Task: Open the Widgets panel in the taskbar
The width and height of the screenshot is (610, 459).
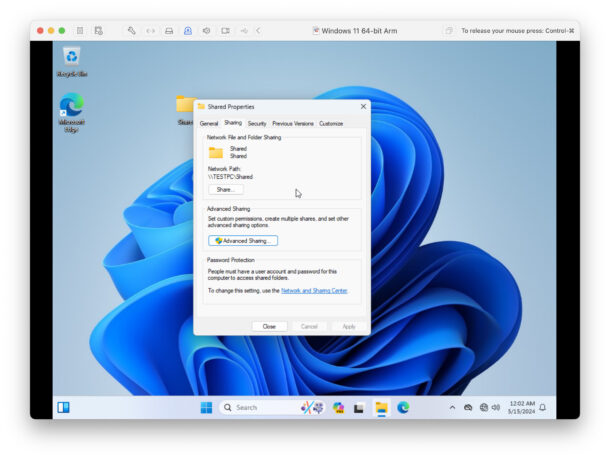Action: [63, 407]
